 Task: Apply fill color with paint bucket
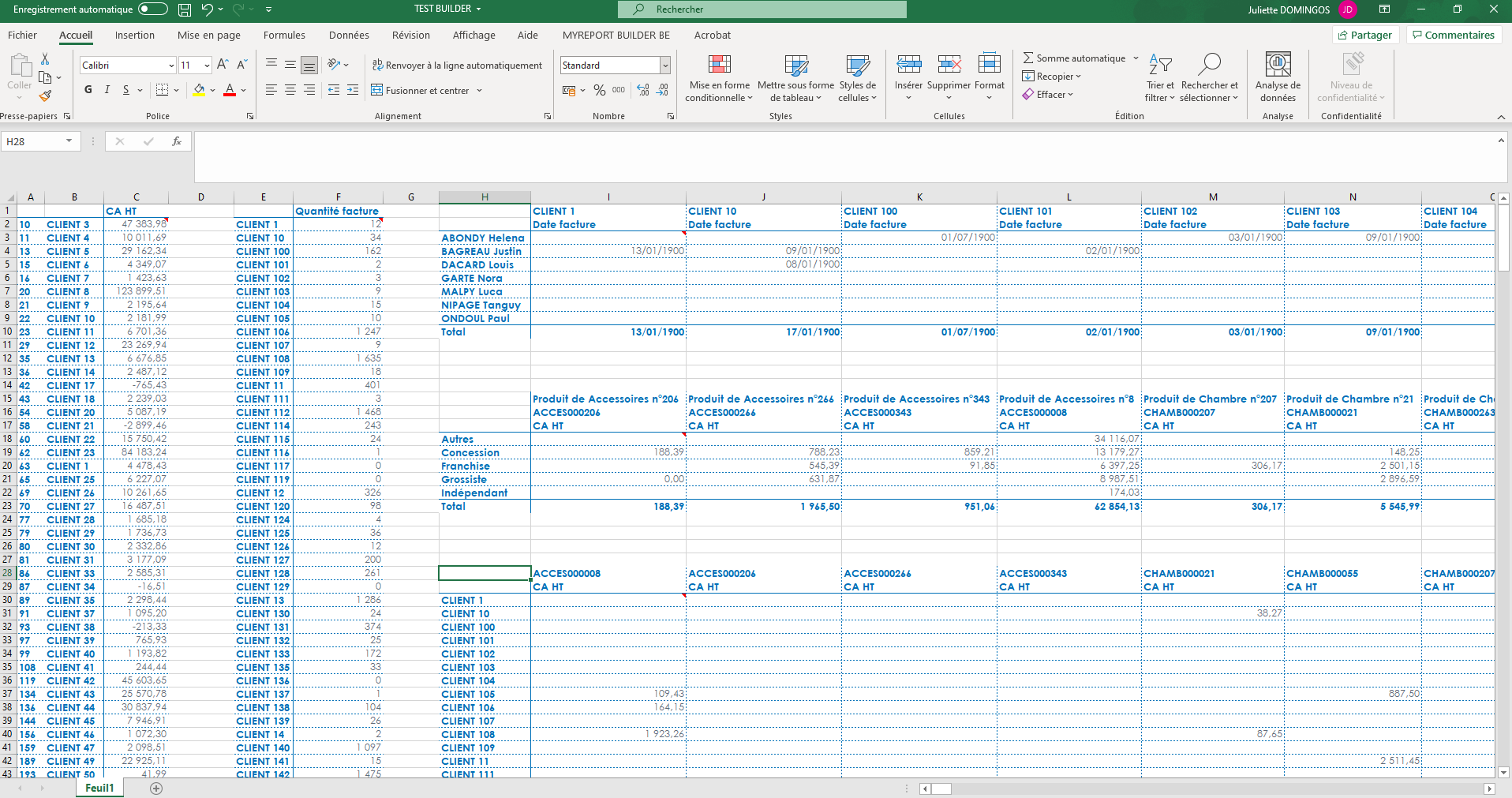pyautogui.click(x=199, y=90)
